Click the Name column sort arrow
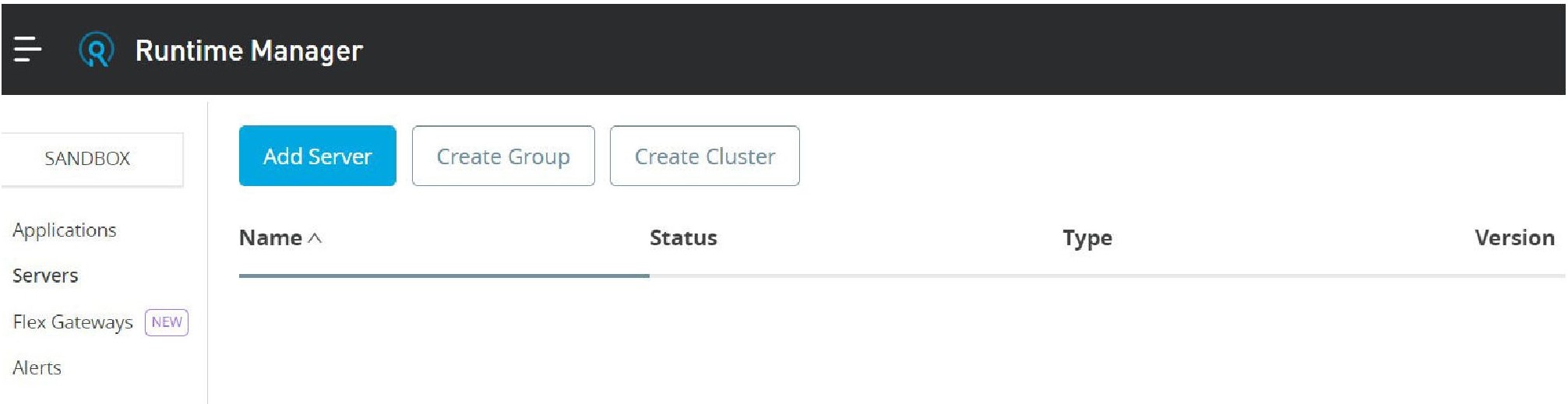The width and height of the screenshot is (1568, 404). [315, 238]
